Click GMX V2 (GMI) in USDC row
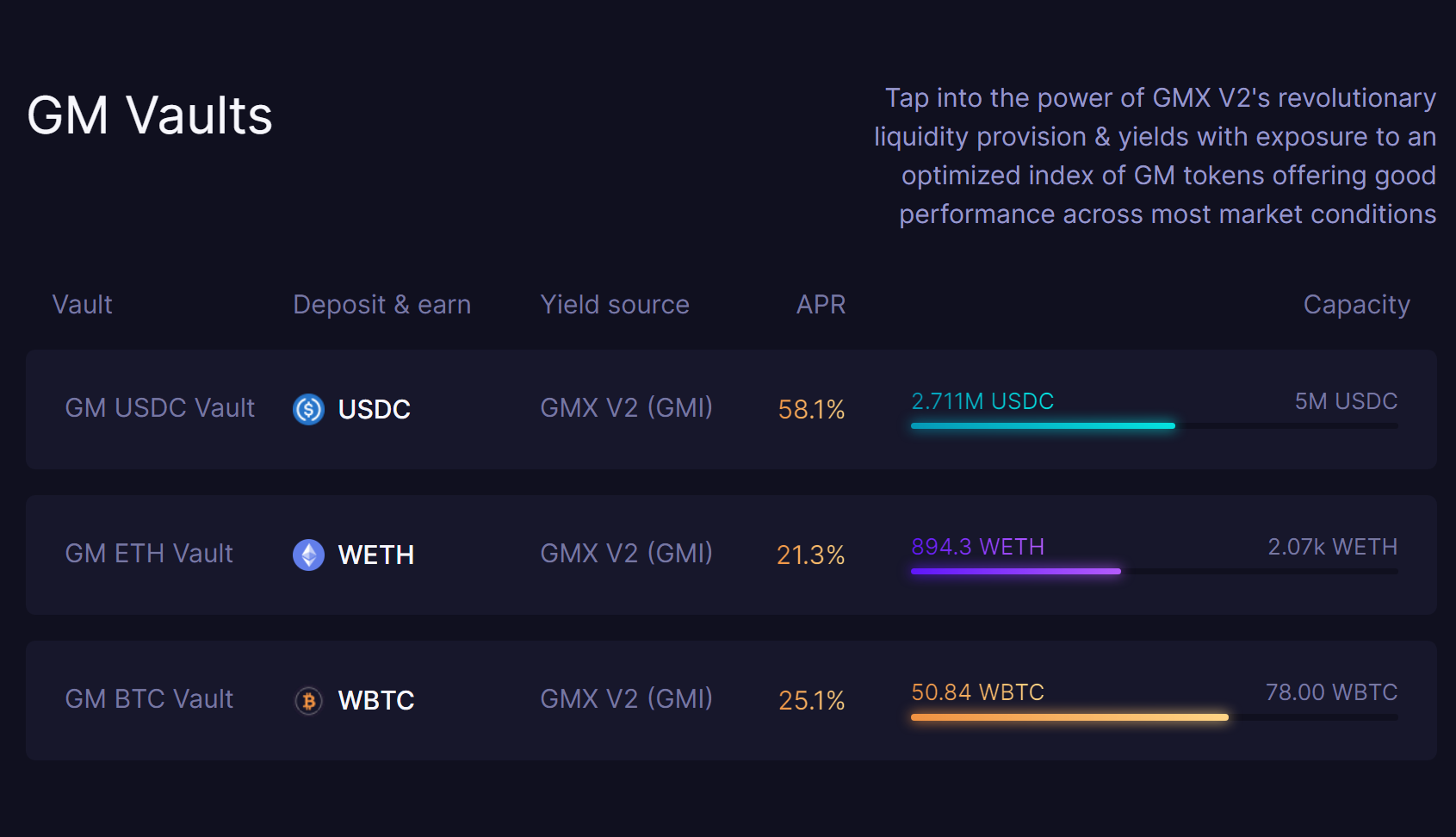 tap(626, 408)
